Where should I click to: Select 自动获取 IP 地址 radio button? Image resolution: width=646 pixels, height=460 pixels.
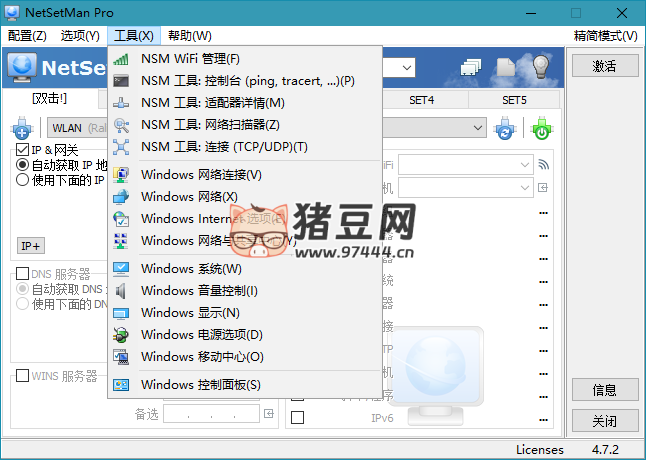click(22, 165)
